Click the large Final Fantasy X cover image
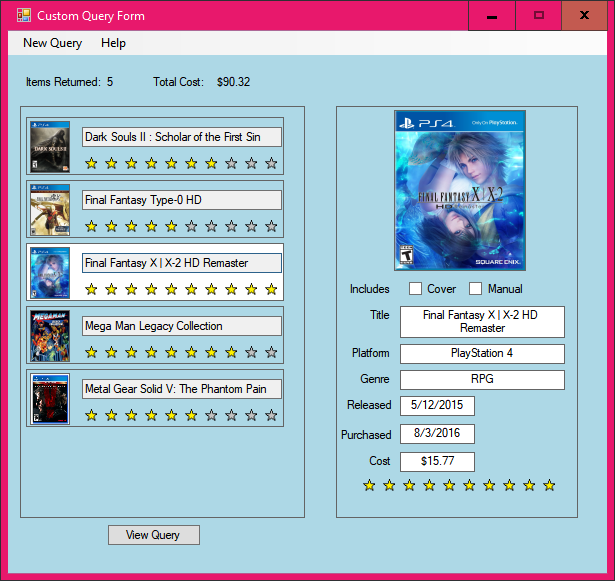The height and width of the screenshot is (581, 615). (x=460, y=191)
